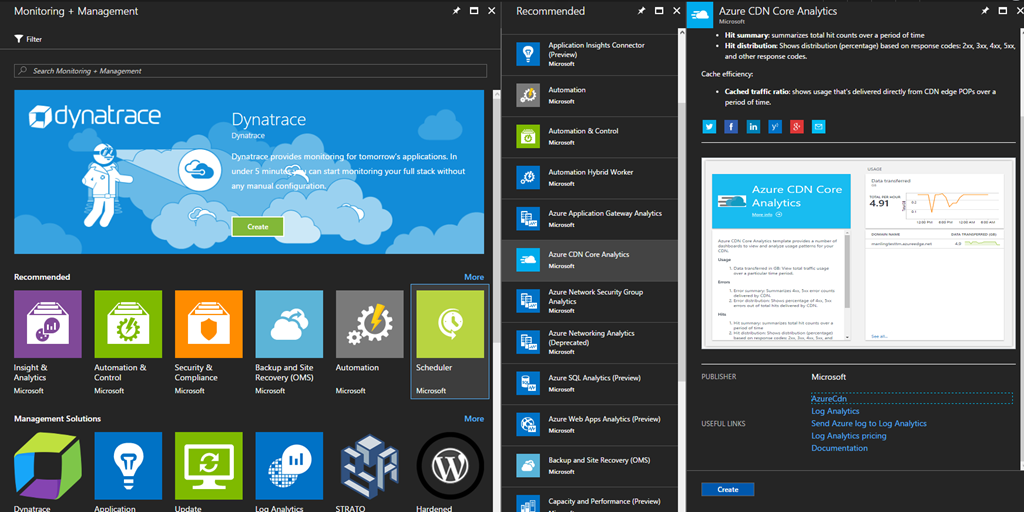
Task: Select Automation Hybrid Worker in the Recommended list
Action: (x=590, y=172)
